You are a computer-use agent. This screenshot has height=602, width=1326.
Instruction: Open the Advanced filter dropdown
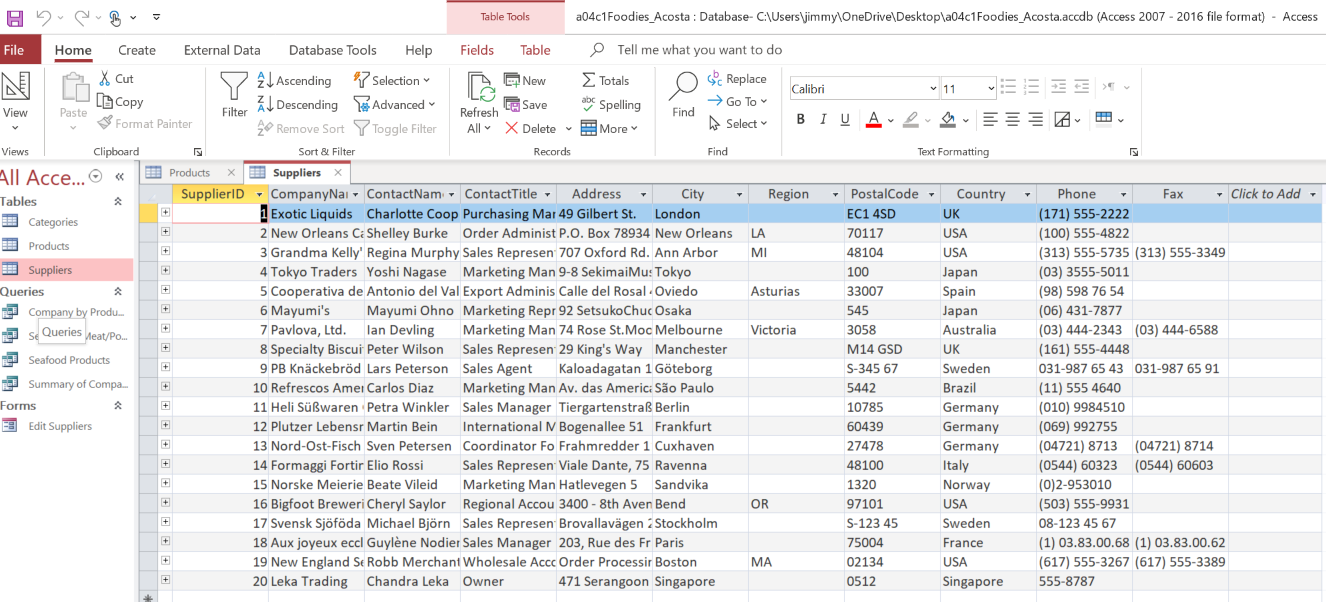tap(396, 104)
